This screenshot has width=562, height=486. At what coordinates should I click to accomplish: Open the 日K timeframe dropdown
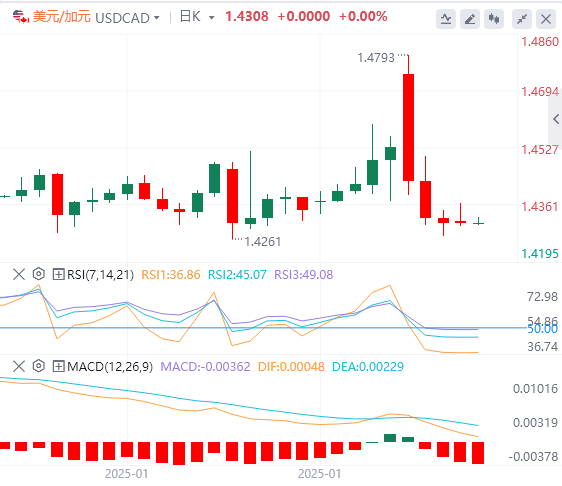click(211, 18)
